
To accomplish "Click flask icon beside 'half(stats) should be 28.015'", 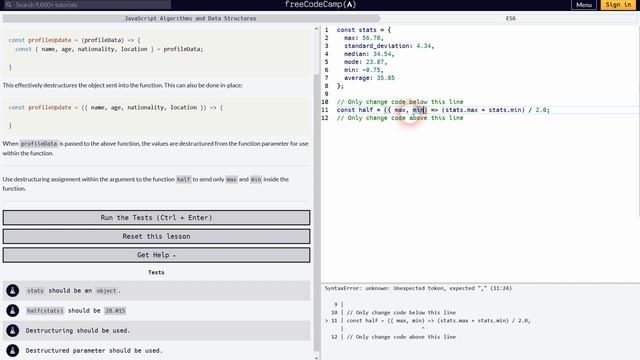I will pyautogui.click(x=13, y=311).
